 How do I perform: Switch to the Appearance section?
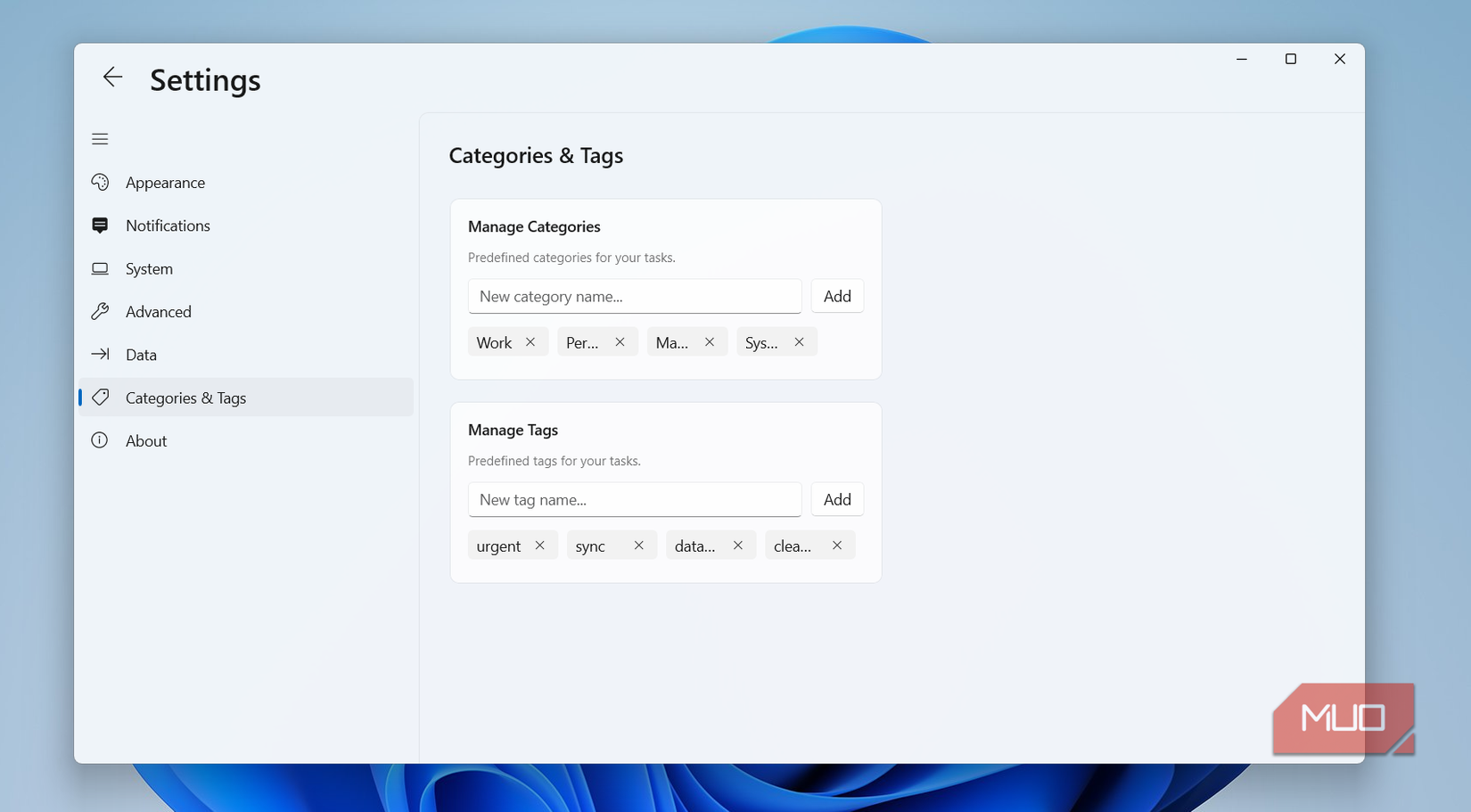point(165,182)
